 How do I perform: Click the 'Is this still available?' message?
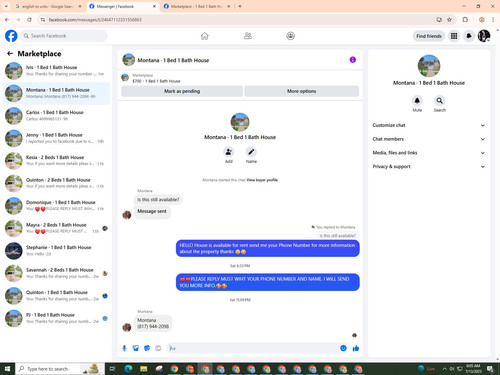click(x=158, y=200)
